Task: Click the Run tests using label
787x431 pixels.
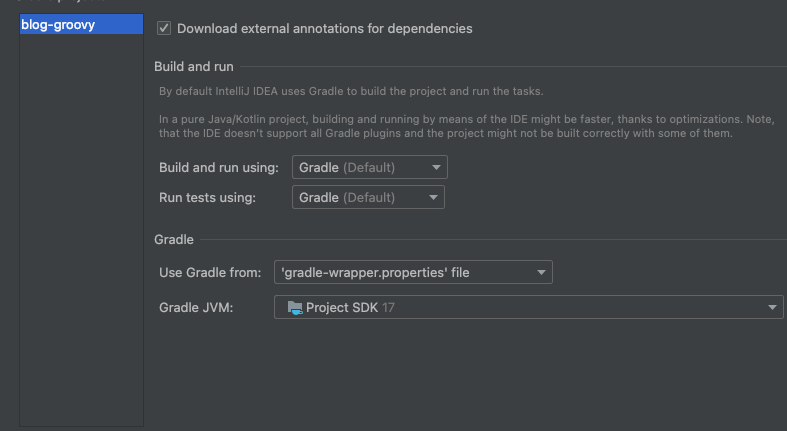Action: [x=207, y=198]
